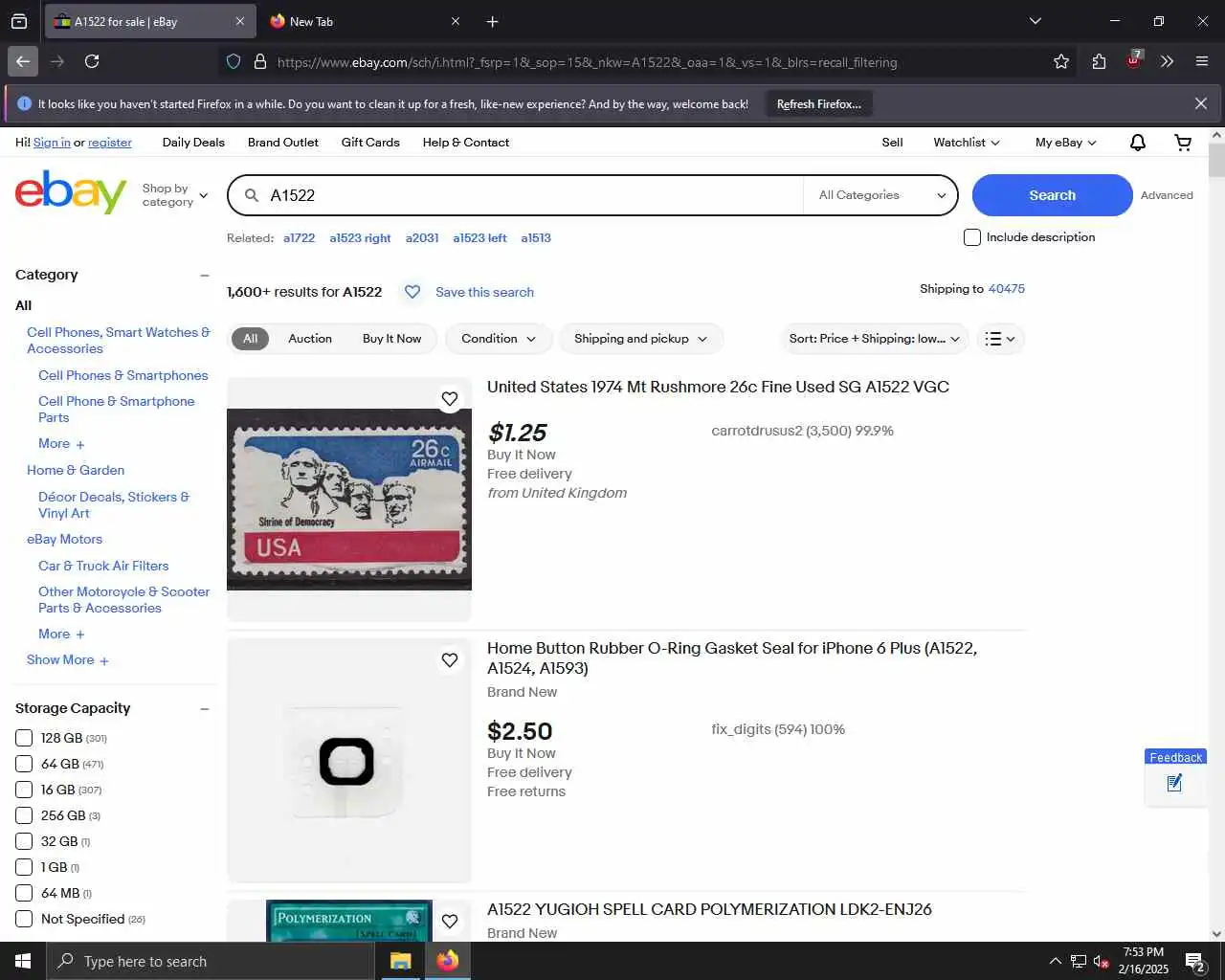Reload the page with refresh icon

coord(92,61)
